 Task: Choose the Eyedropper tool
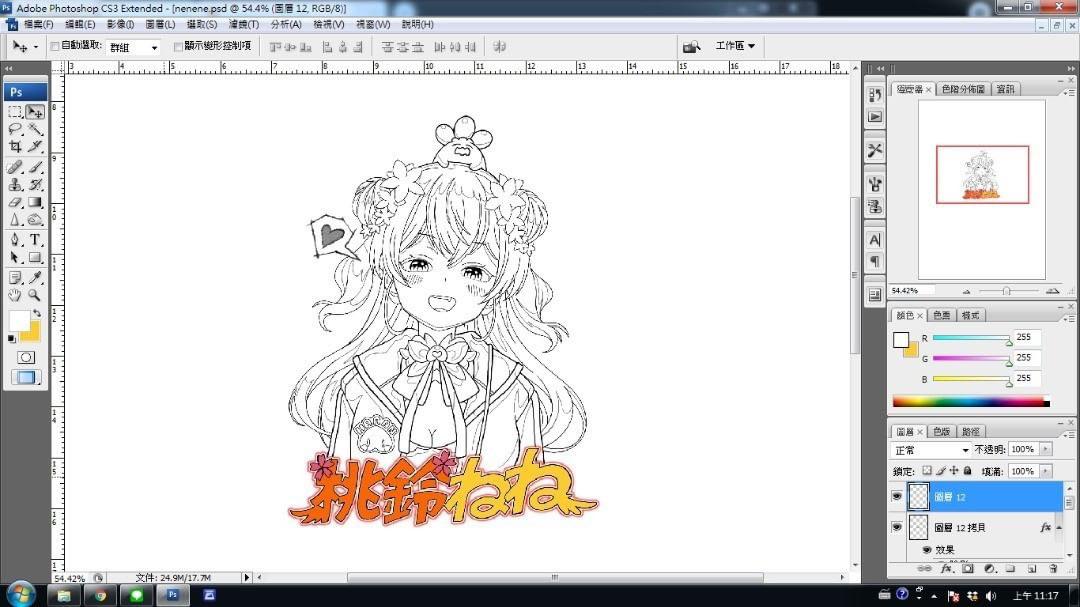pos(35,277)
